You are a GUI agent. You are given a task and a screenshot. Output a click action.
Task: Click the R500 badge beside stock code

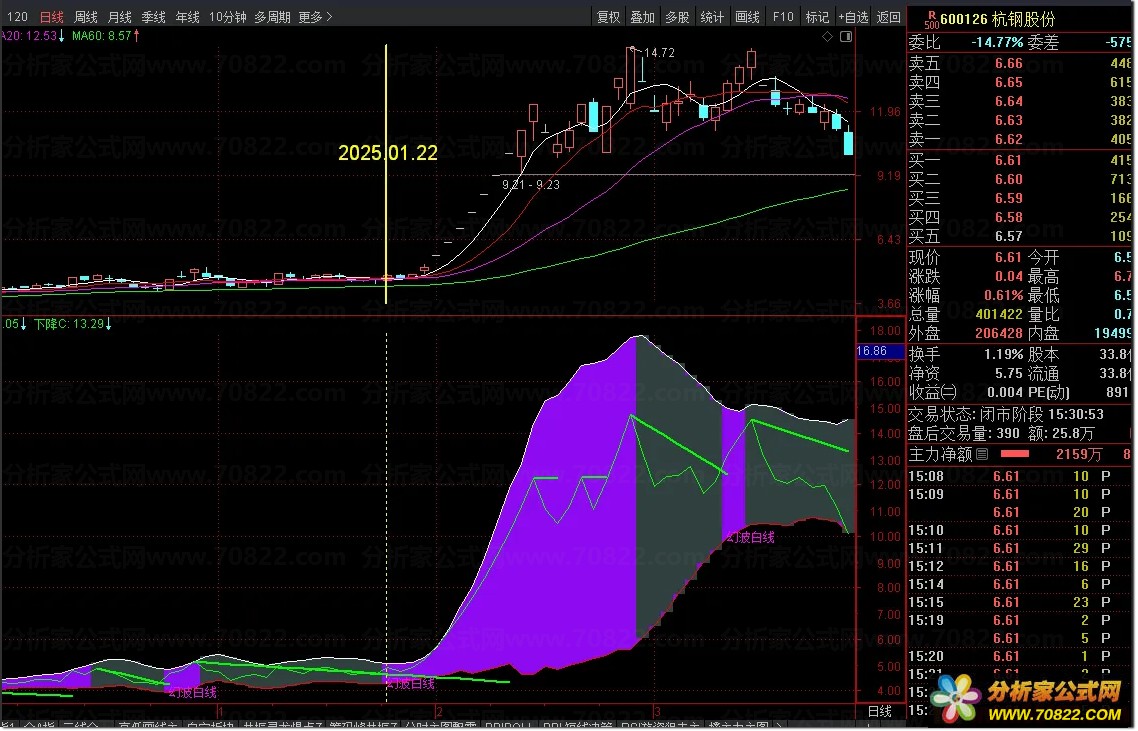931,19
